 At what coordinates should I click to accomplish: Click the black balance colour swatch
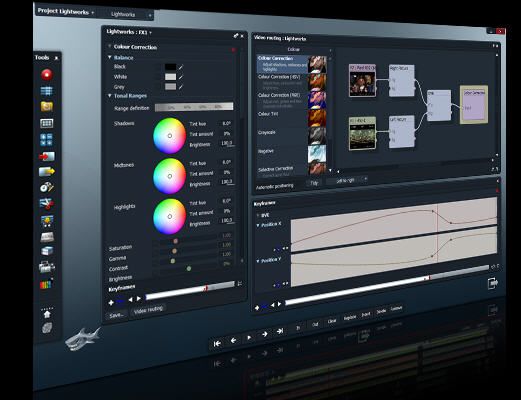pos(170,67)
